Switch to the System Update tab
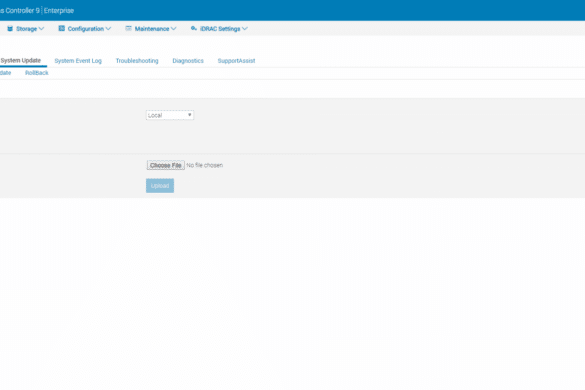 tap(21, 60)
